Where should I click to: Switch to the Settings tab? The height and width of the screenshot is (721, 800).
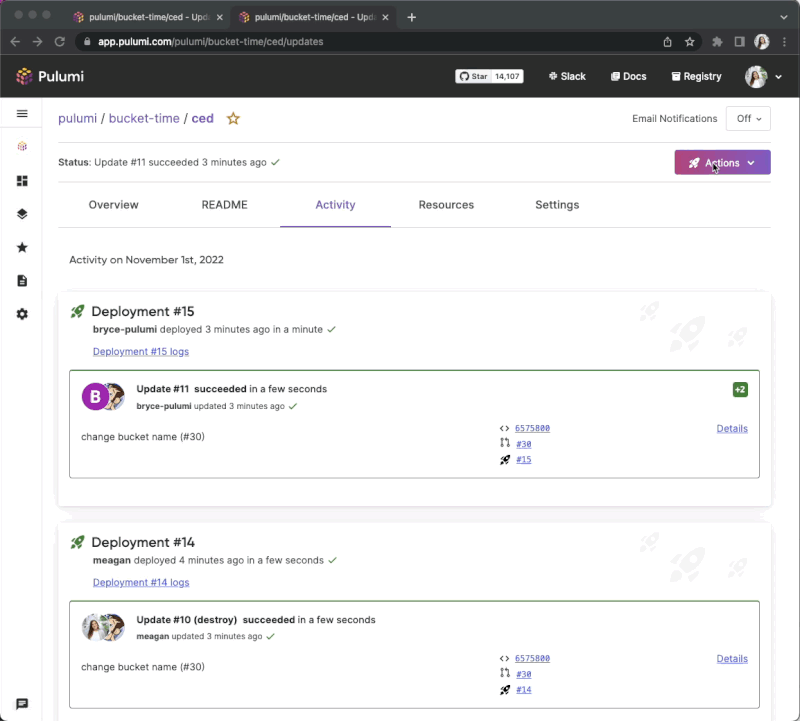click(557, 205)
